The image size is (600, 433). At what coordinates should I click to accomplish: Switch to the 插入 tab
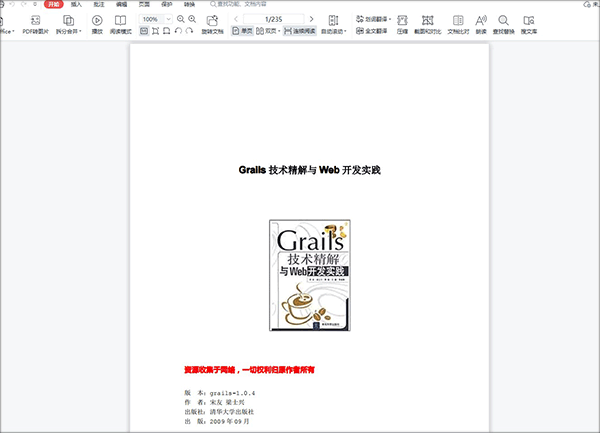coord(77,4)
